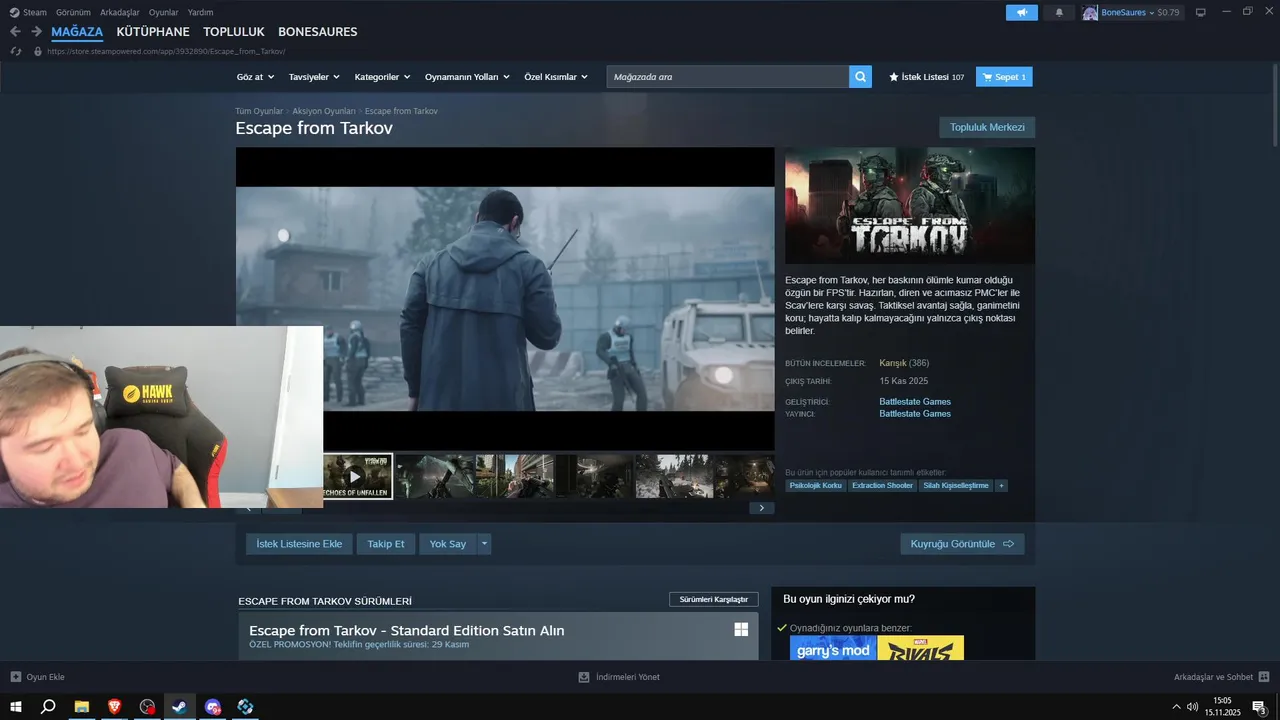This screenshot has height=720, width=1280.
Task: Open the Sepet shopping cart
Action: [x=1004, y=77]
